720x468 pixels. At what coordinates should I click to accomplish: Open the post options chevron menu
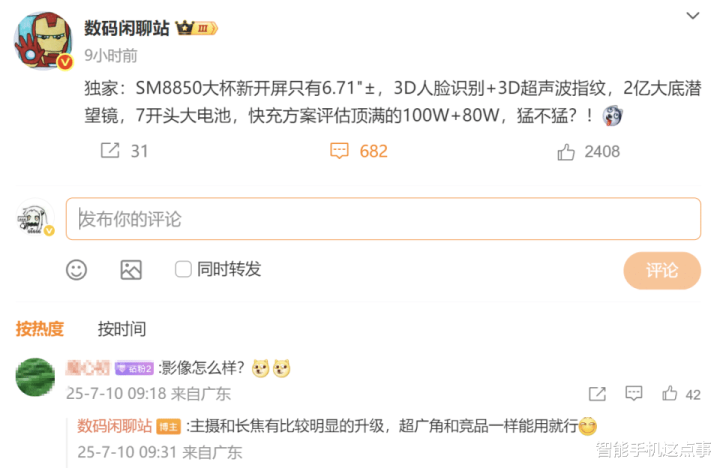692,16
